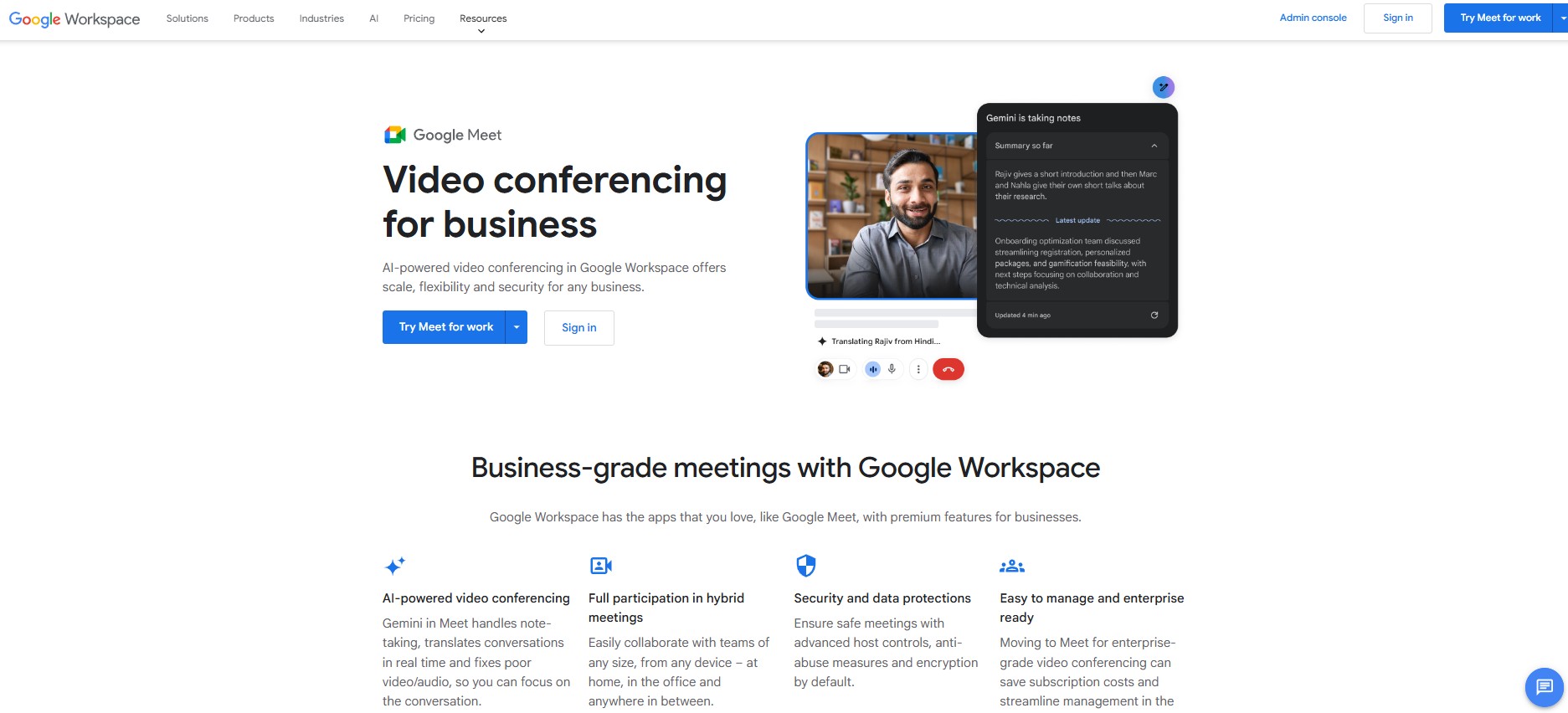This screenshot has width=1568, height=713.
Task: Open the Industries menu
Action: pyautogui.click(x=321, y=18)
